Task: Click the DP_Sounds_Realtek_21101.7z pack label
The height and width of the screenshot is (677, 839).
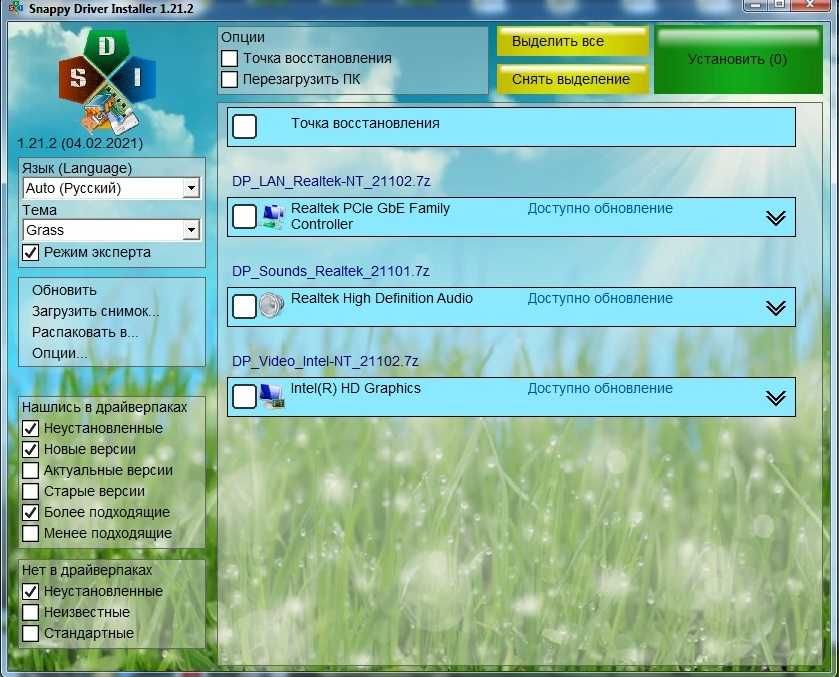Action: (x=331, y=271)
